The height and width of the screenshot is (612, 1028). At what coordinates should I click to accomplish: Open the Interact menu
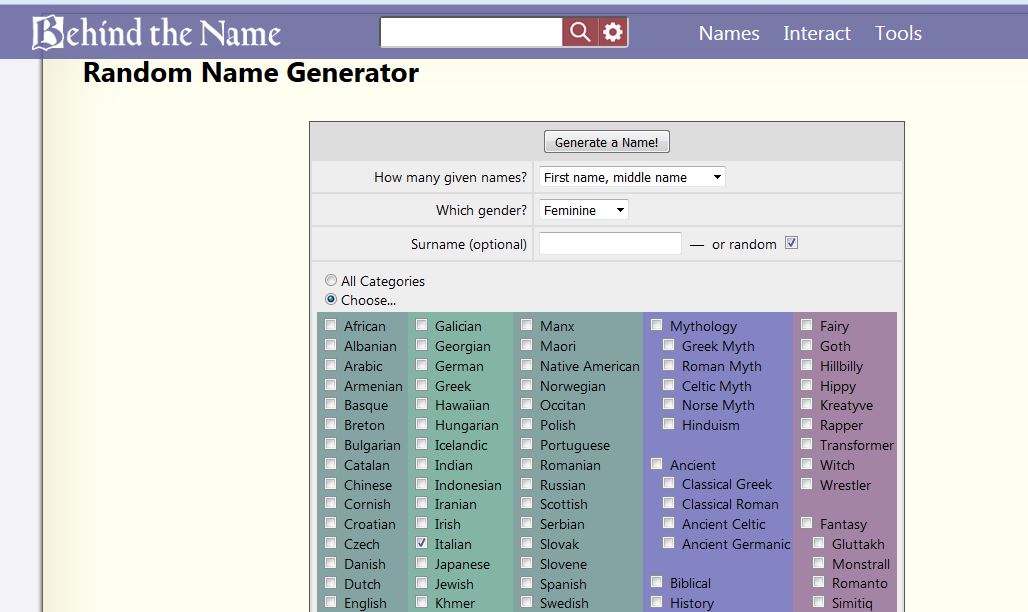coord(816,33)
